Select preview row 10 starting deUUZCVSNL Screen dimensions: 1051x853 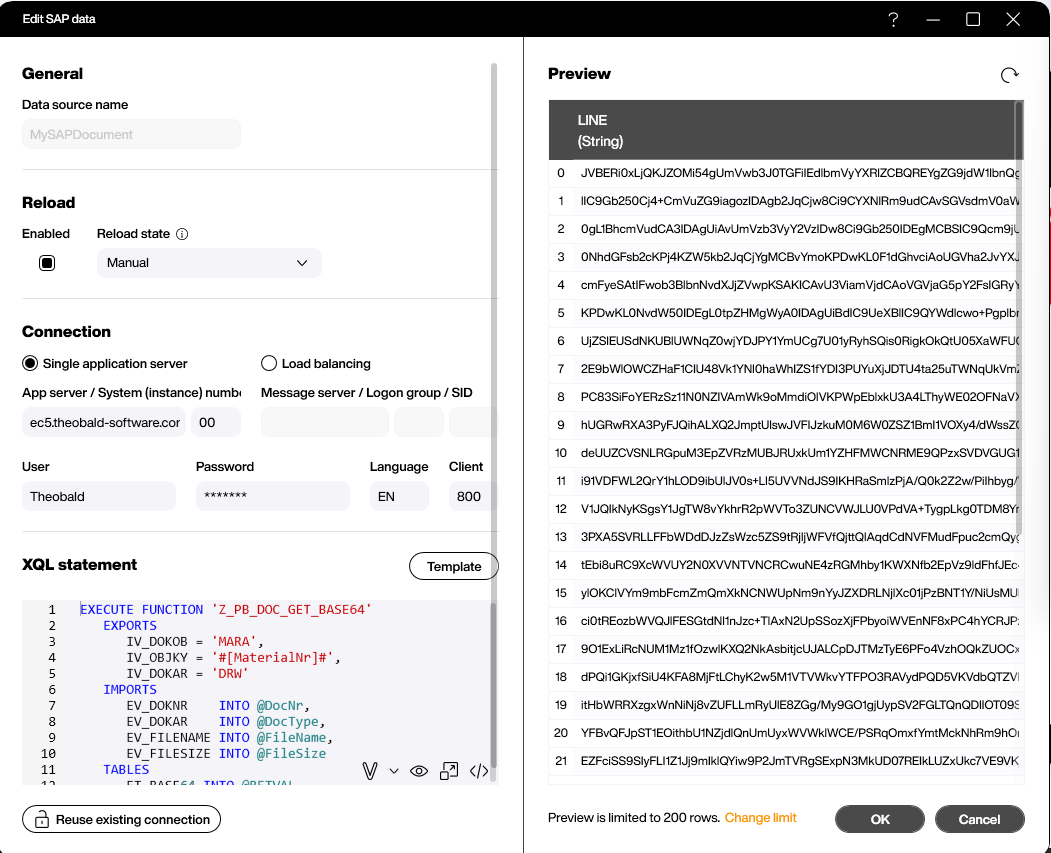point(786,453)
